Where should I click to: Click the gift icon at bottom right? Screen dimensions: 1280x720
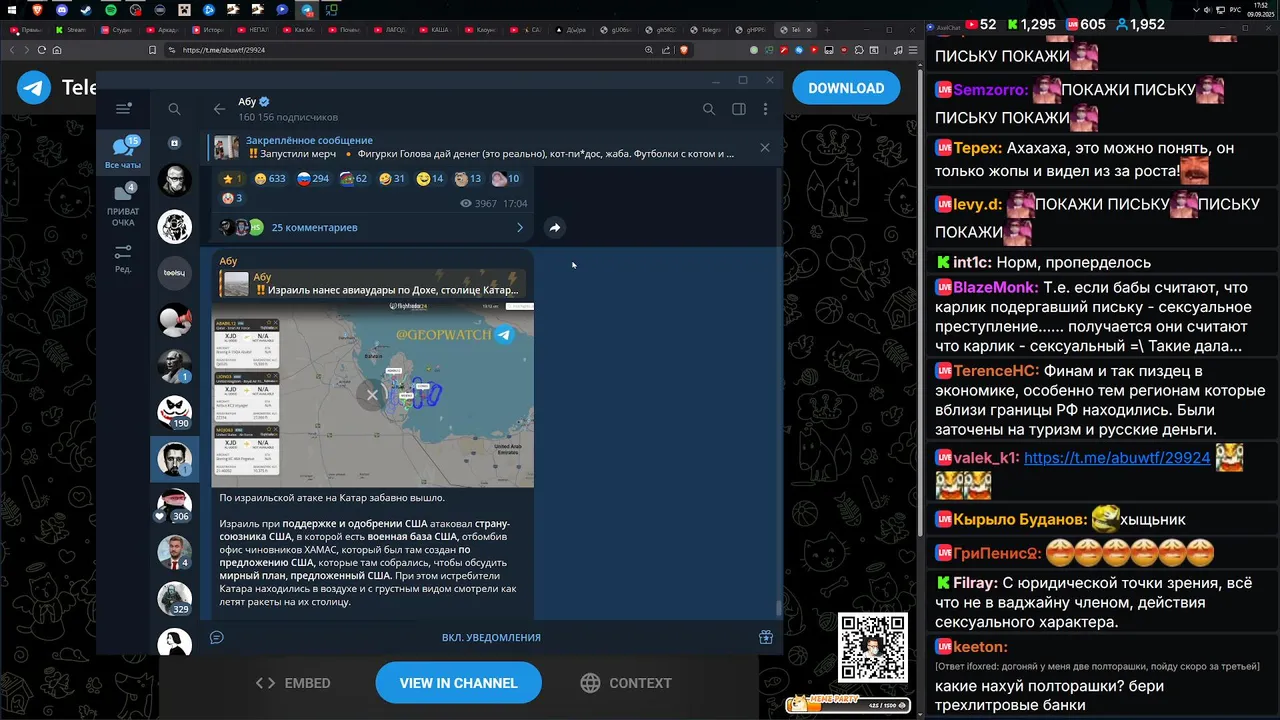tap(766, 637)
